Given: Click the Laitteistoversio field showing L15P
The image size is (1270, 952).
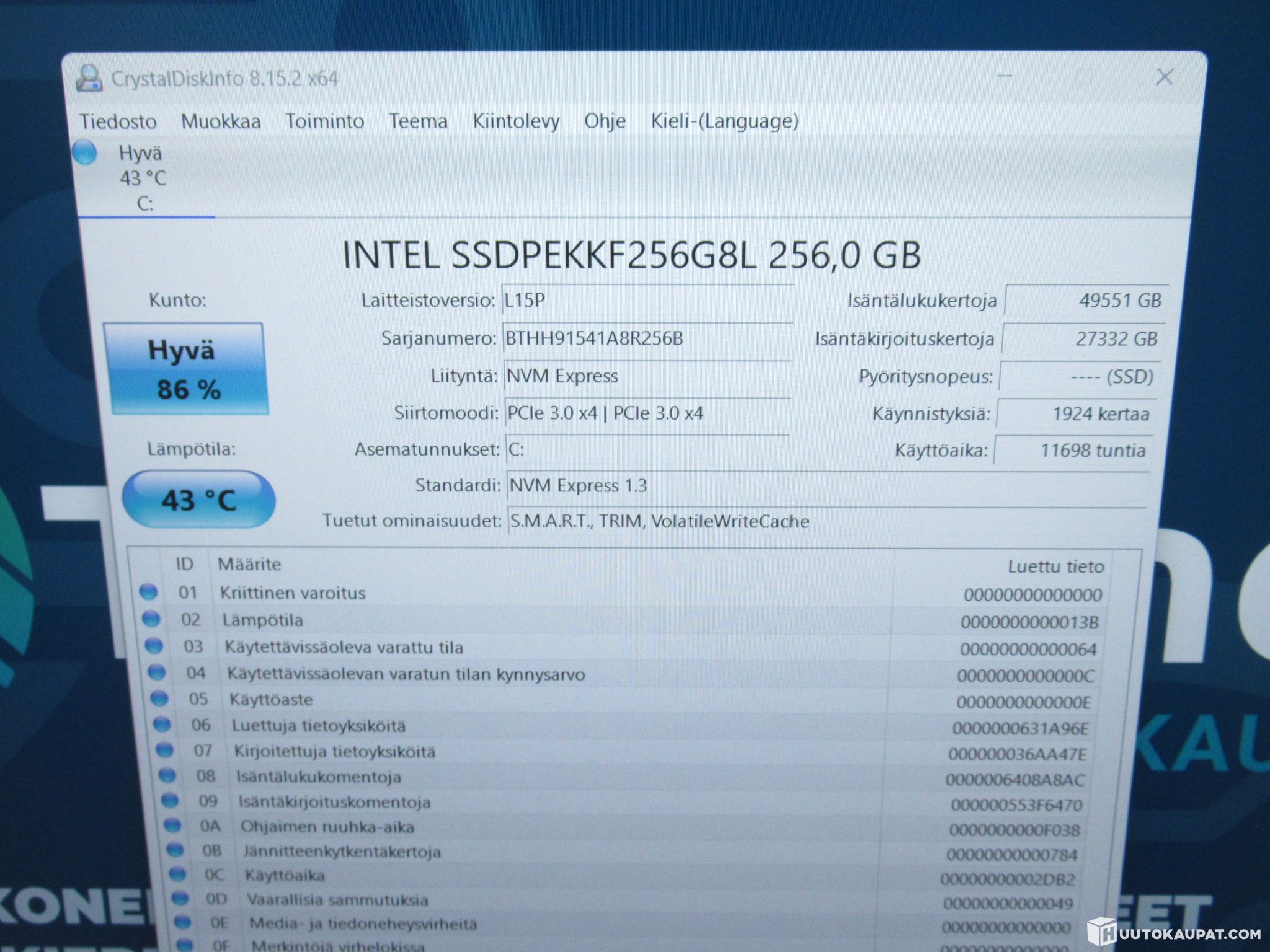Looking at the screenshot, I should (x=647, y=301).
